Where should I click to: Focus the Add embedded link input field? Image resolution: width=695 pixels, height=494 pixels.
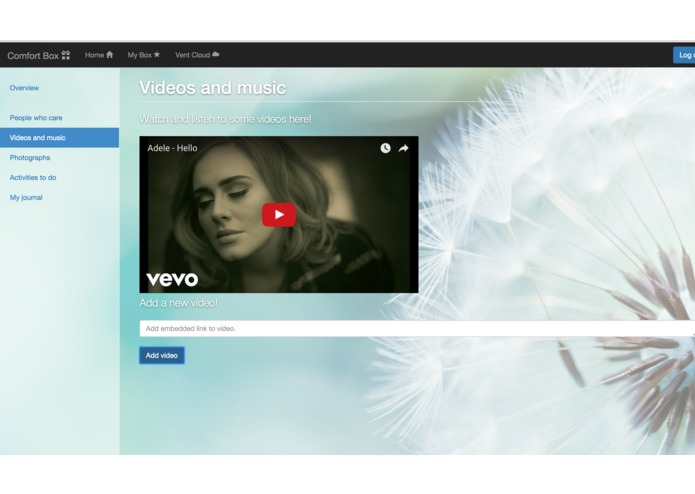pos(417,329)
